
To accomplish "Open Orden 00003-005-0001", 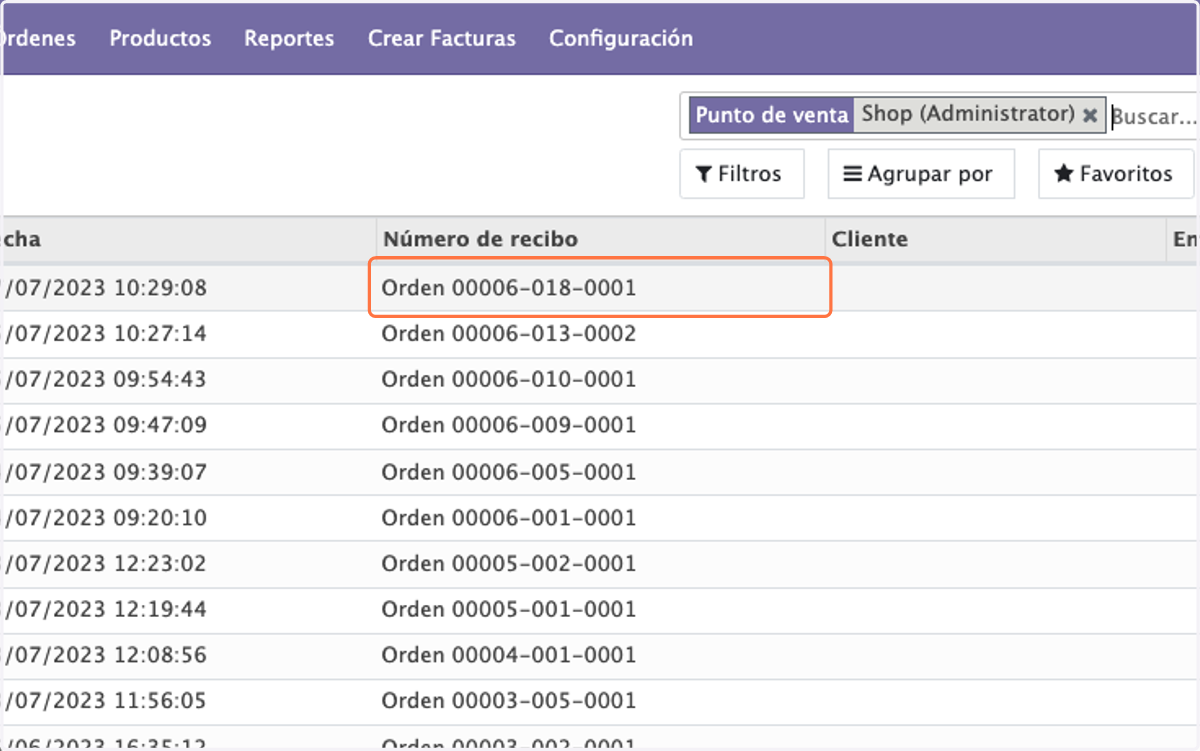I will coord(509,701).
